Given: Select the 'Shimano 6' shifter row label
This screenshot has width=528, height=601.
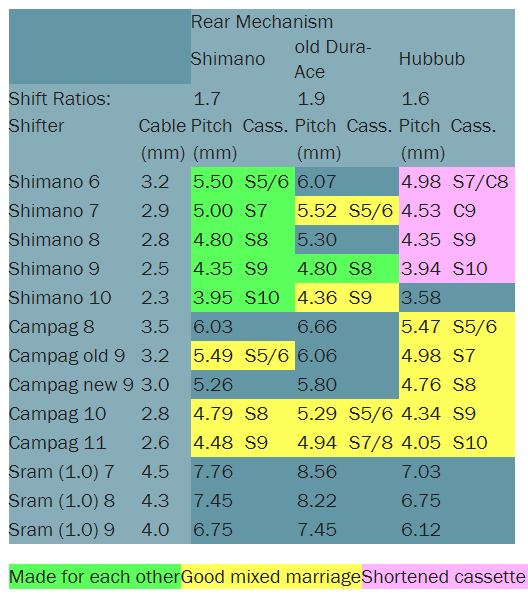Looking at the screenshot, I should (x=54, y=182).
